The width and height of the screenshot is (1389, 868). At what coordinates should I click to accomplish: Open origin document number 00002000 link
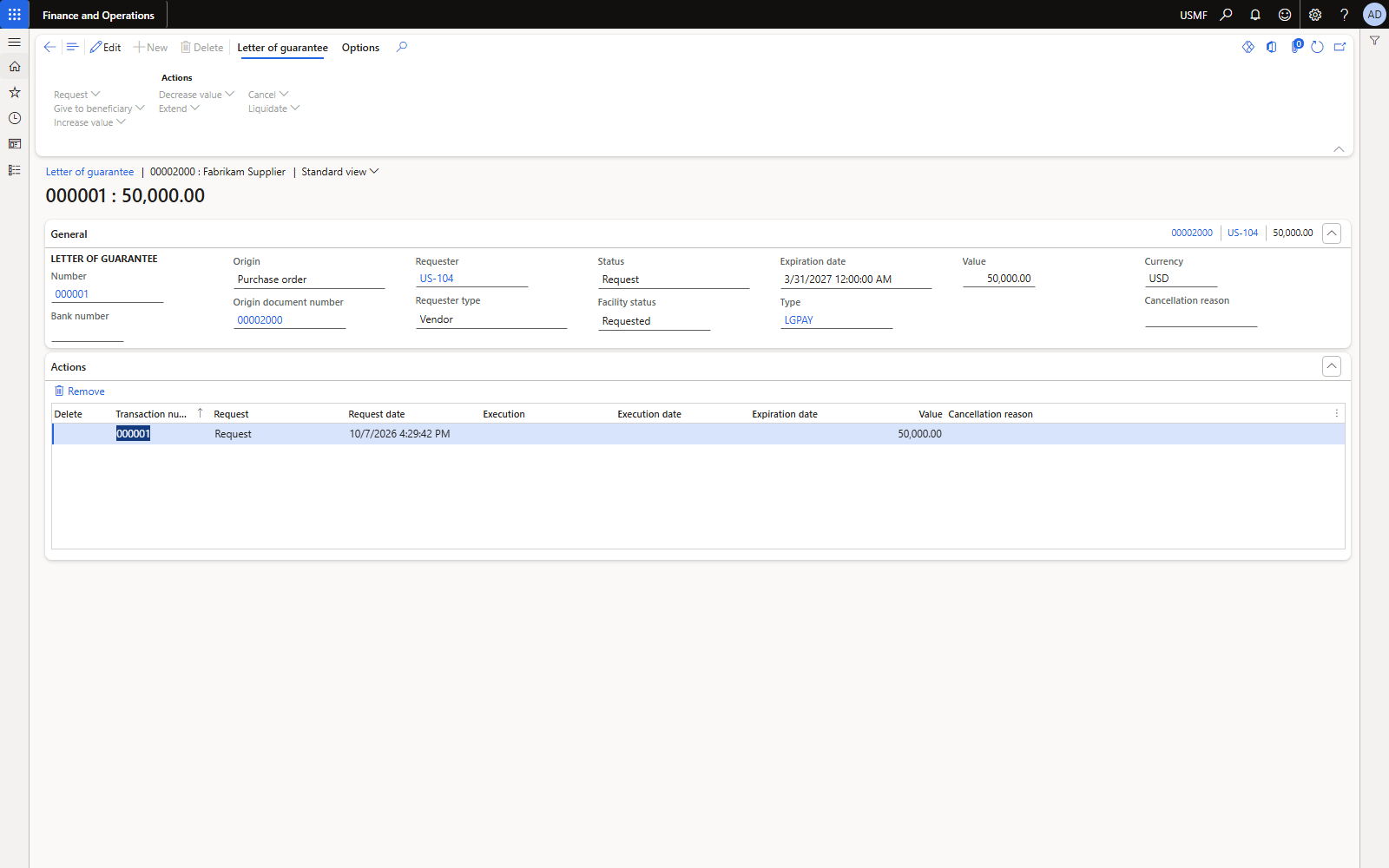click(x=260, y=320)
